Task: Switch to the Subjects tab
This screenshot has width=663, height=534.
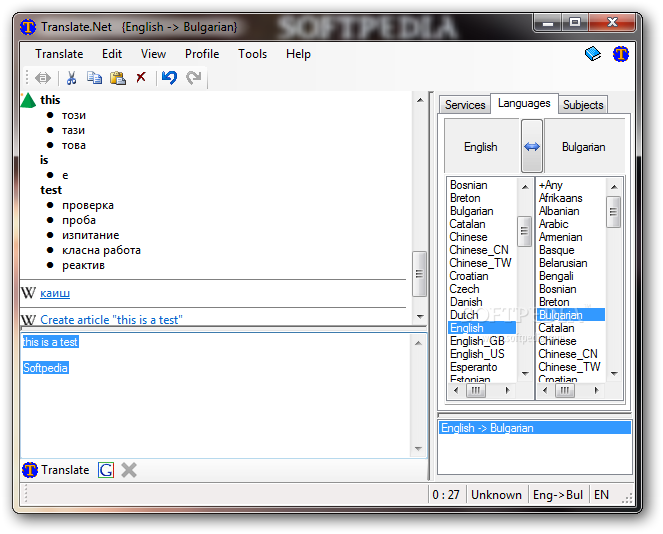Action: tap(583, 104)
